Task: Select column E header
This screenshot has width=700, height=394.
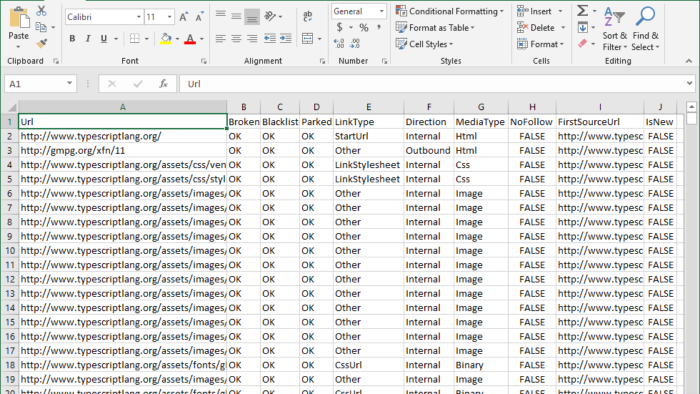Action: (x=368, y=107)
